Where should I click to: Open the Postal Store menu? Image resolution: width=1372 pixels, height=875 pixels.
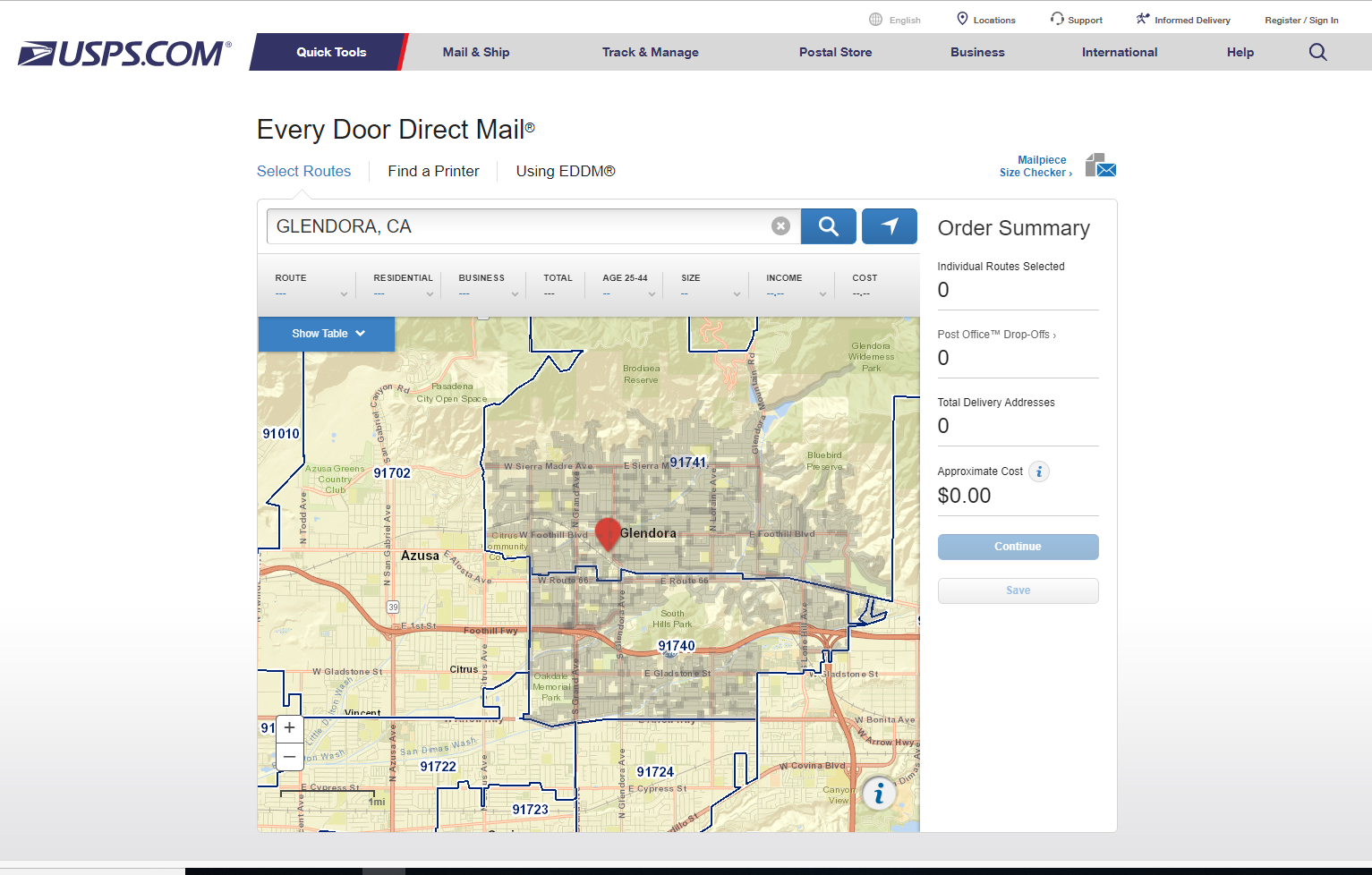coord(835,52)
